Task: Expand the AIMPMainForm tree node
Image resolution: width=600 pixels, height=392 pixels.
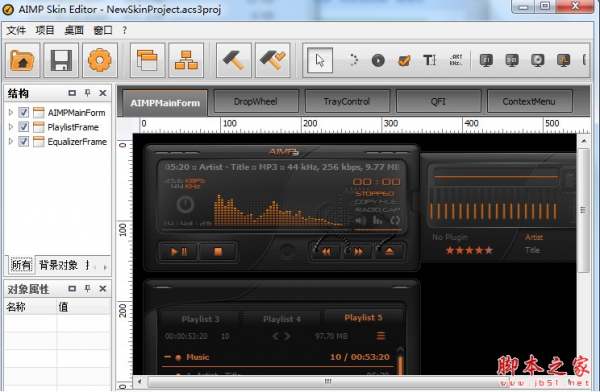Action: (11, 112)
